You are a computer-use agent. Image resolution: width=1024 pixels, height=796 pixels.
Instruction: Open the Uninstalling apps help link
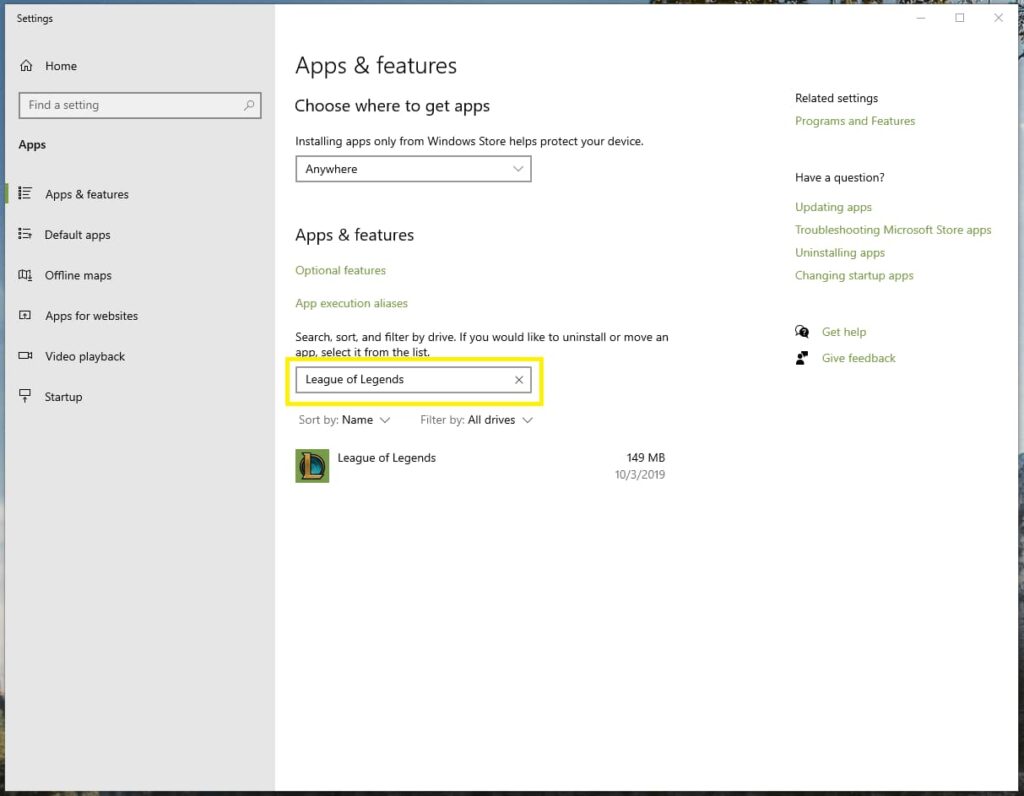(840, 253)
